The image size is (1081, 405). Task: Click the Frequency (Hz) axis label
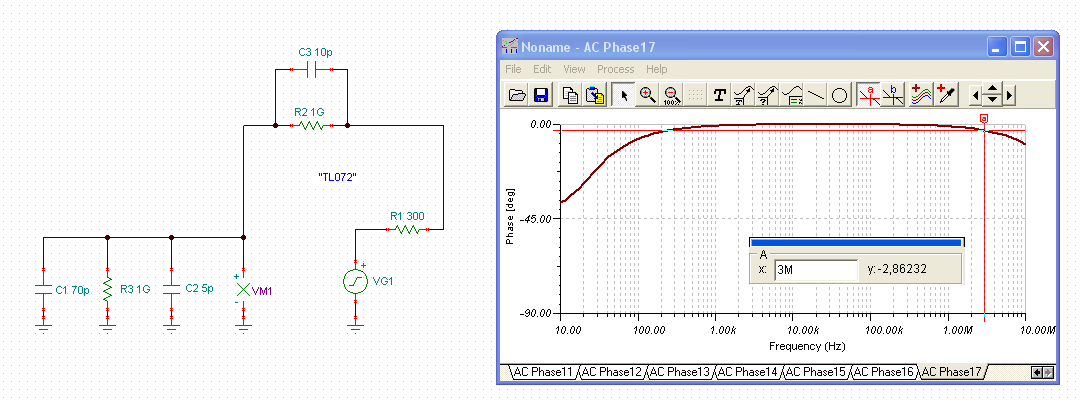point(807,346)
